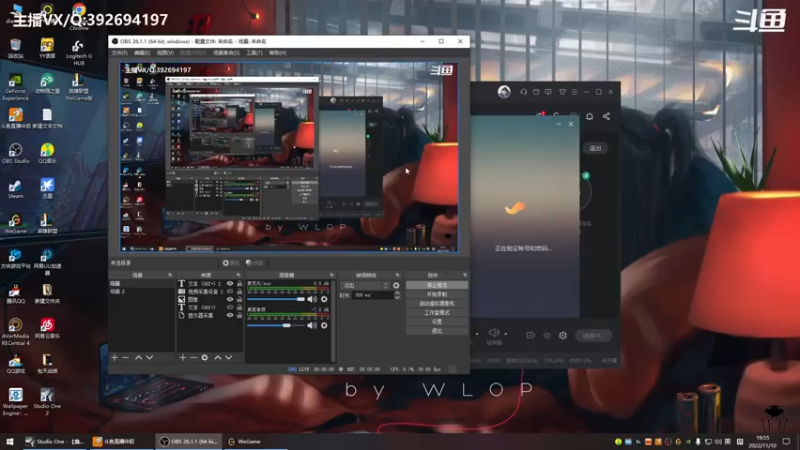Click the 滤镜 filters button above Sources
The image size is (800, 450).
[255, 263]
